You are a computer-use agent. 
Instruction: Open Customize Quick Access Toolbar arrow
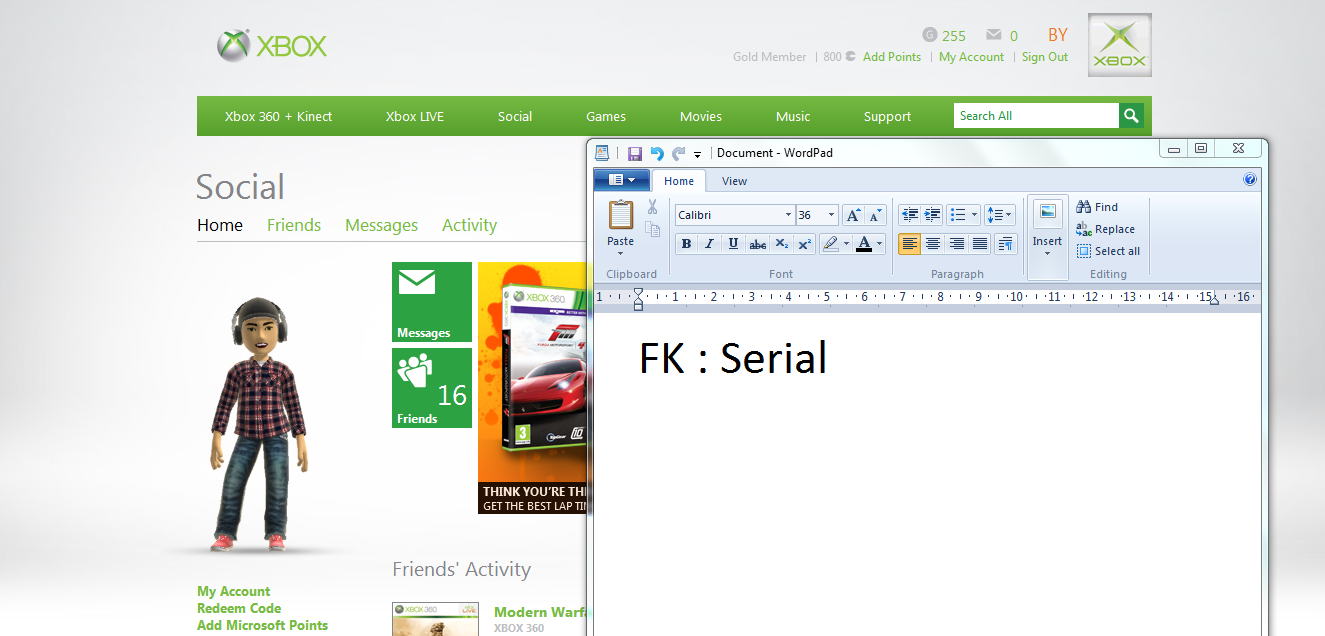coord(697,154)
